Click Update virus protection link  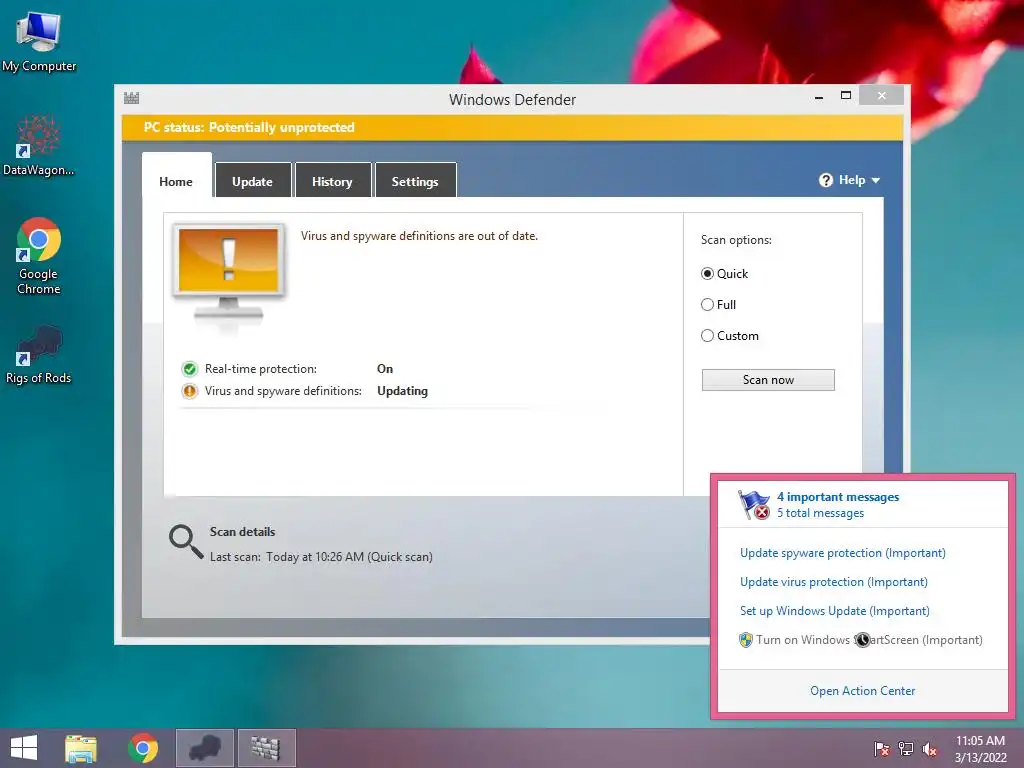click(833, 582)
